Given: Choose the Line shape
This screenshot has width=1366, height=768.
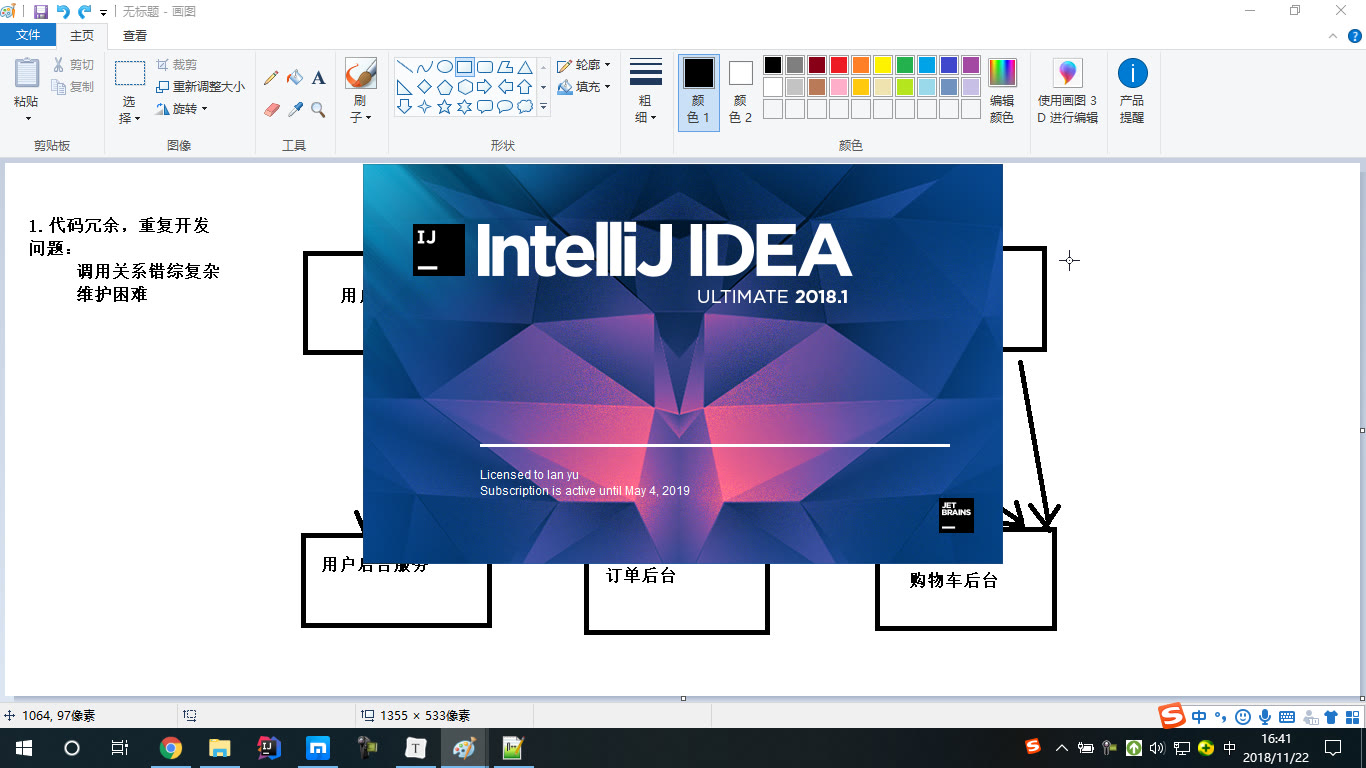Looking at the screenshot, I should pyautogui.click(x=405, y=67).
